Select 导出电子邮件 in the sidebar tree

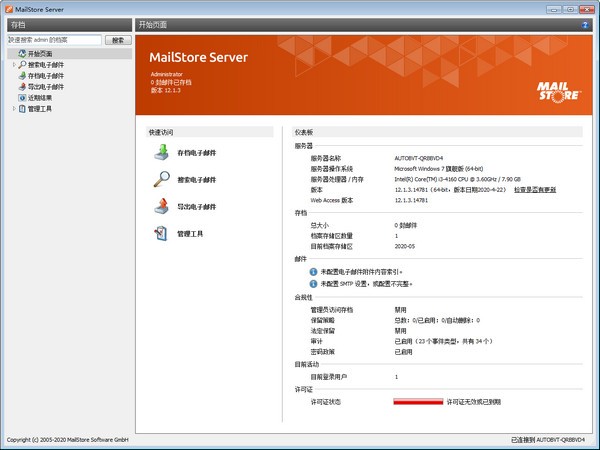click(x=45, y=87)
